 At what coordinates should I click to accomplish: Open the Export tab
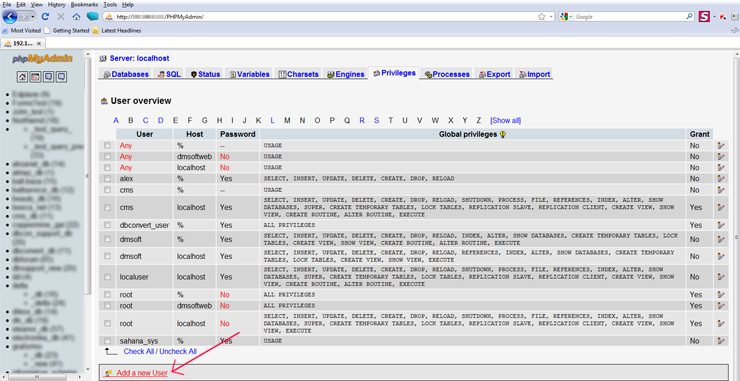point(494,74)
